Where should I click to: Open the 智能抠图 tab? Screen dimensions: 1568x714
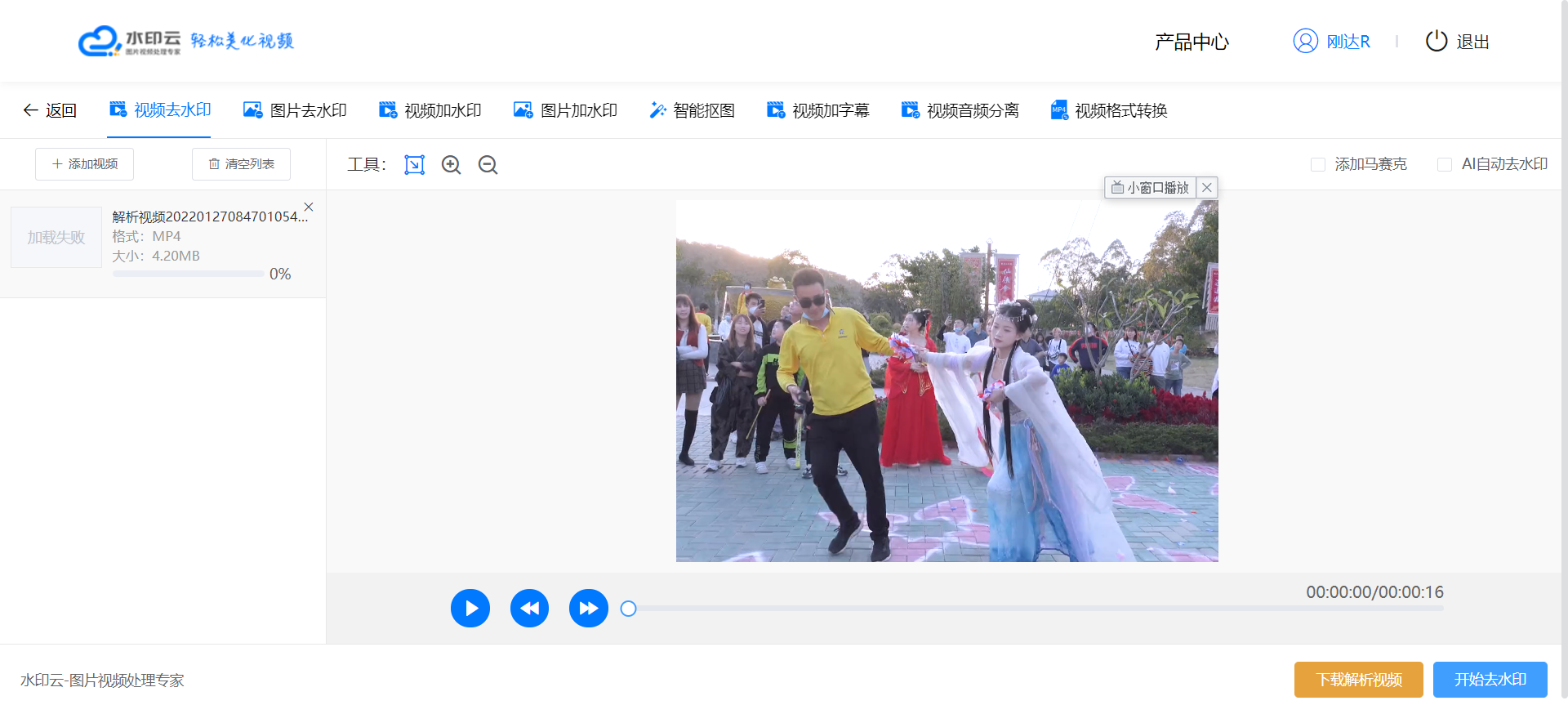[x=692, y=110]
